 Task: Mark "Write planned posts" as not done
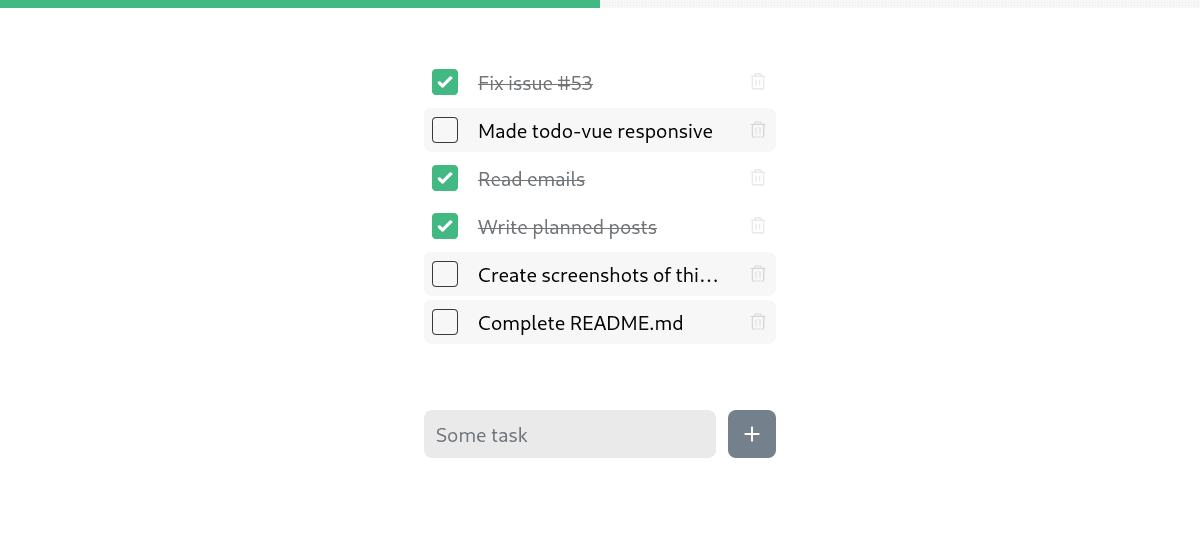[445, 226]
